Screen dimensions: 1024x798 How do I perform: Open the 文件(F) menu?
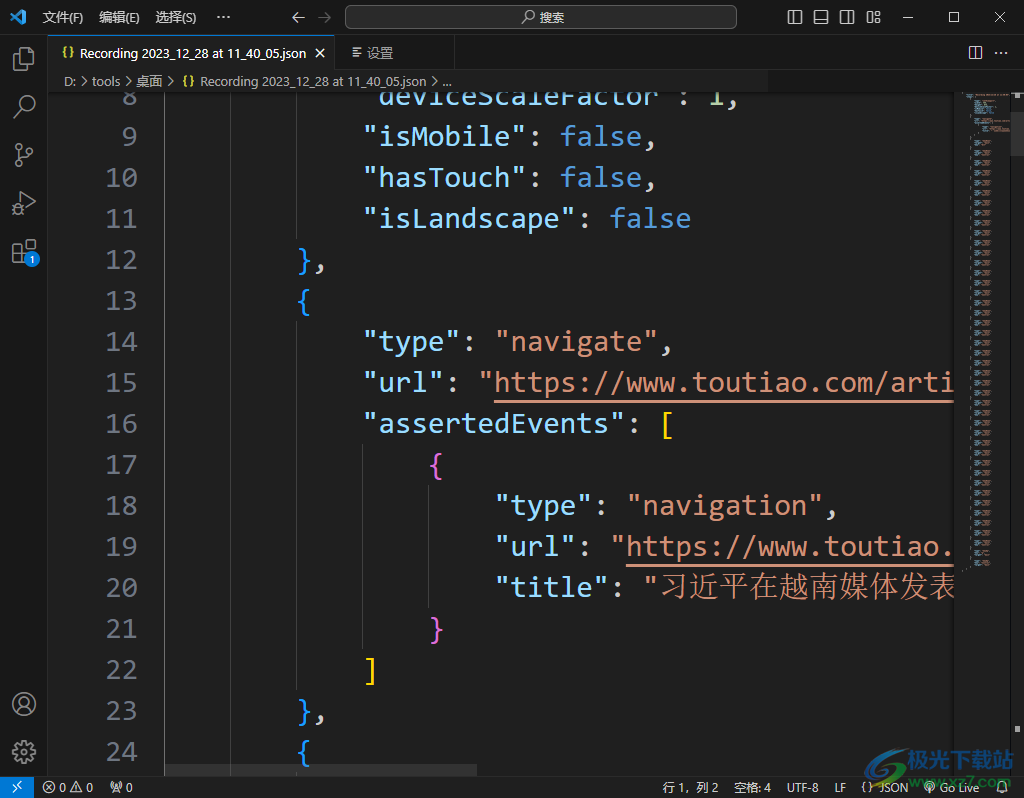[x=63, y=18]
